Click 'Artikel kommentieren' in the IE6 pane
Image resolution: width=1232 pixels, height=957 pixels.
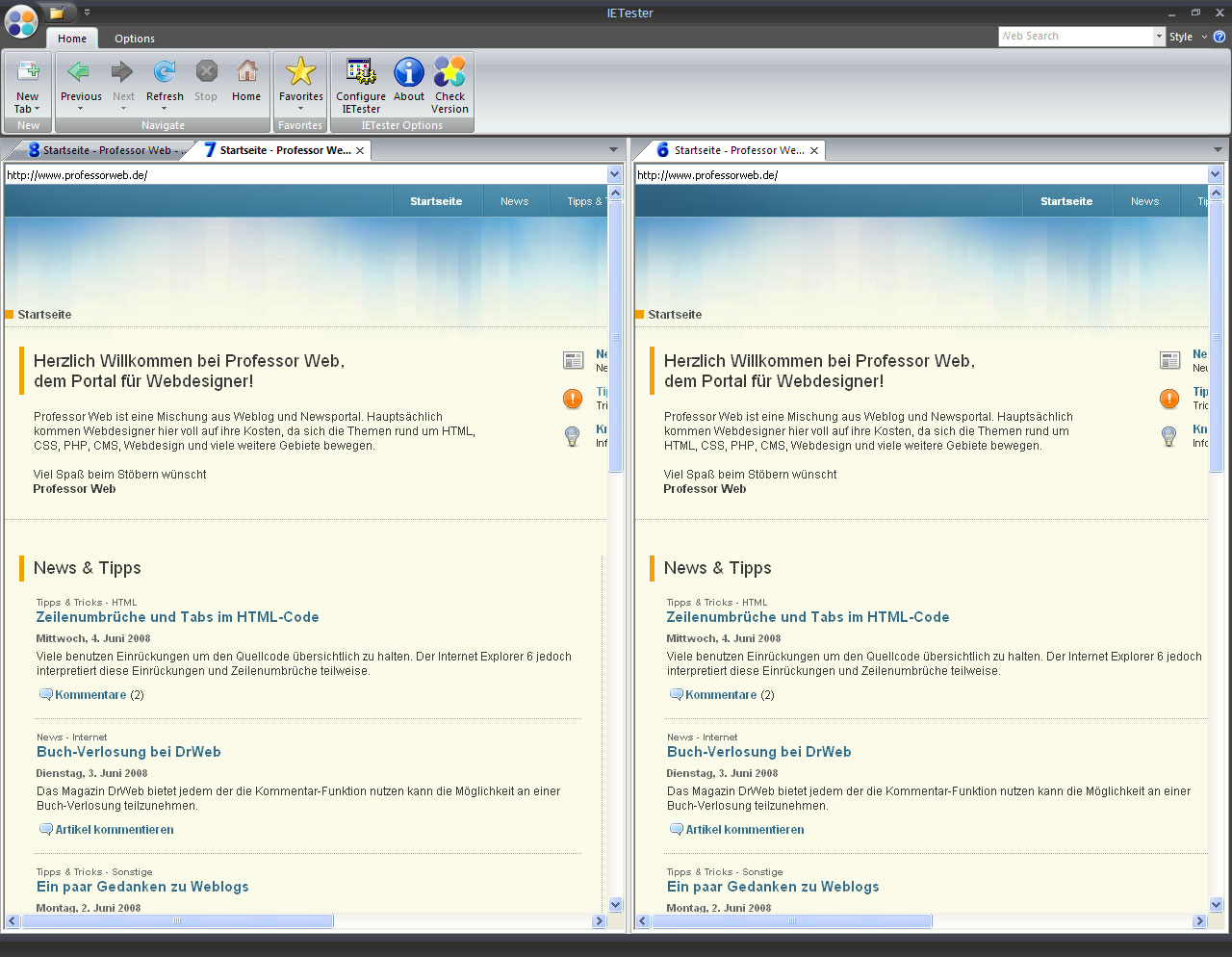[x=745, y=830]
